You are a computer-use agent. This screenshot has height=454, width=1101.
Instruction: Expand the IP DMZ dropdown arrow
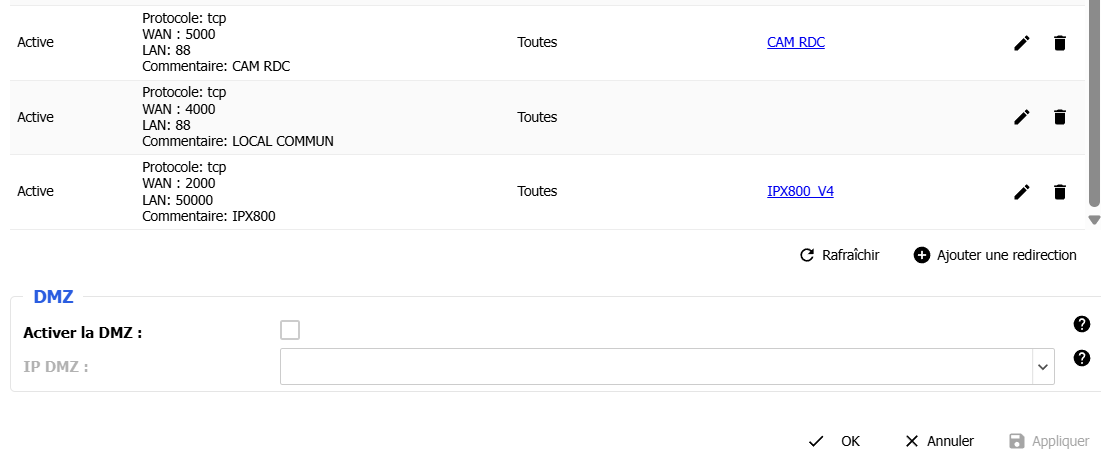pyautogui.click(x=1043, y=366)
